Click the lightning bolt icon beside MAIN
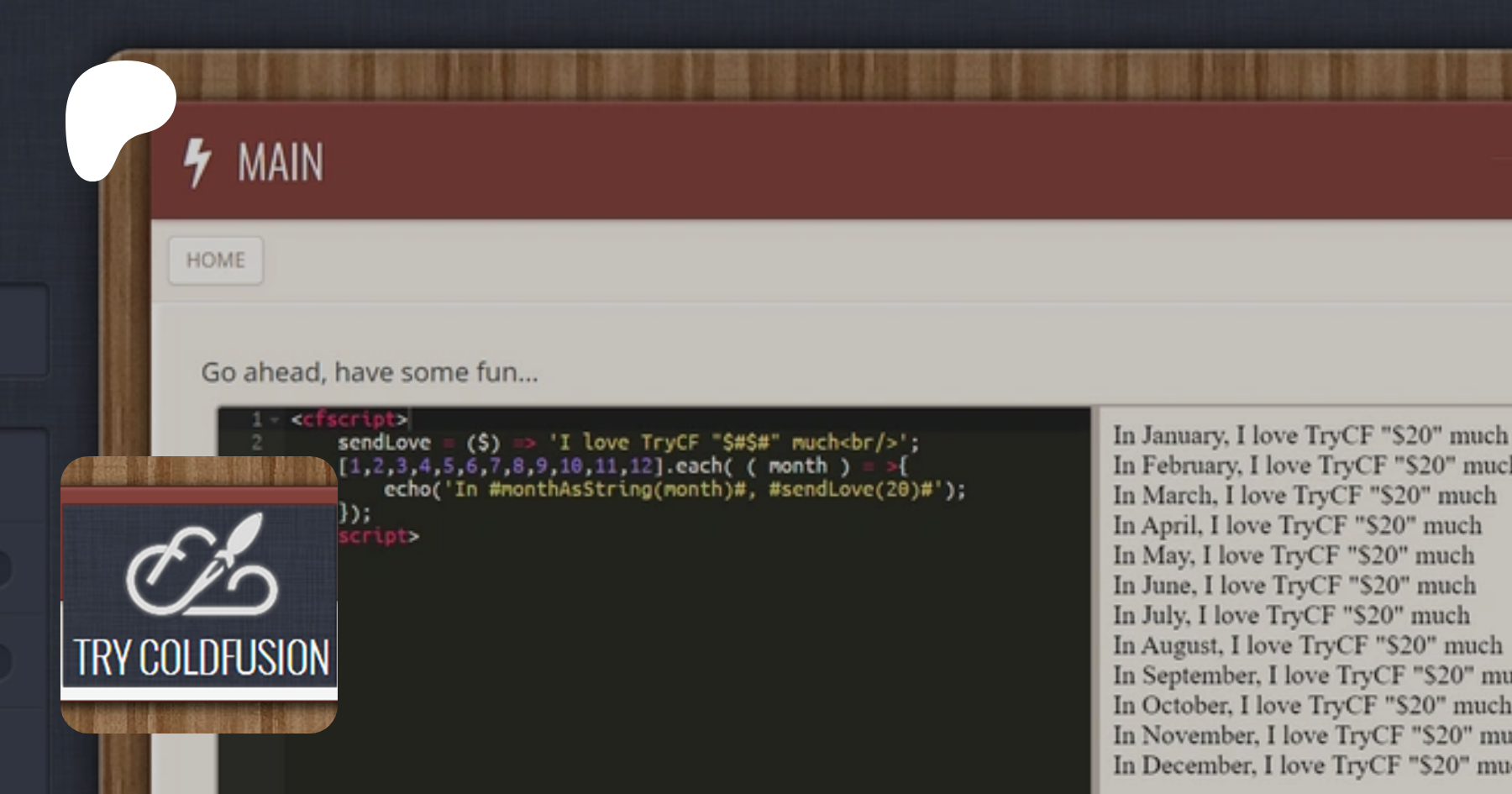1512x794 pixels. [x=197, y=161]
